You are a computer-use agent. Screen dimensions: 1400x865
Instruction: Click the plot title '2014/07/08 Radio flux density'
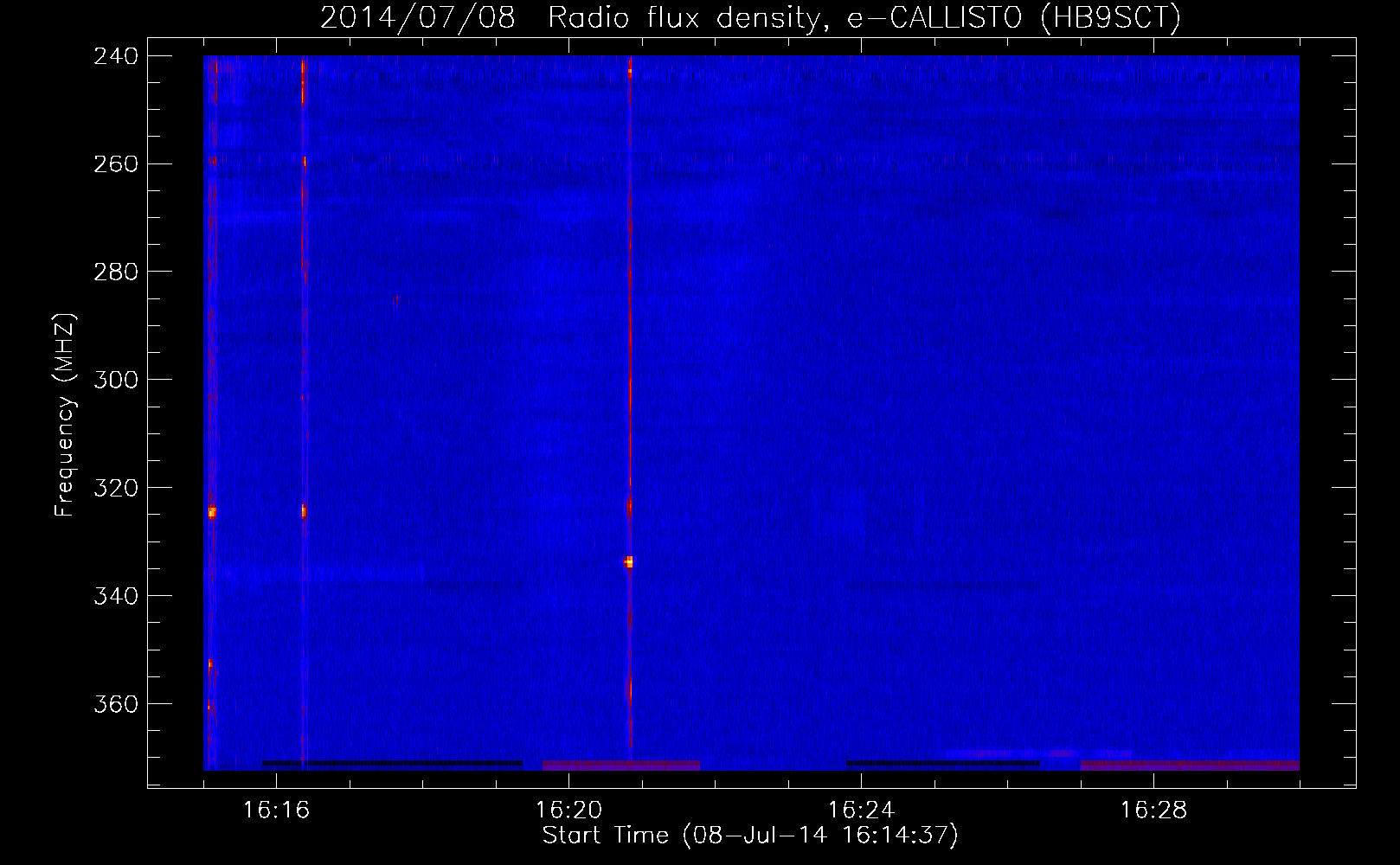(x=571, y=17)
